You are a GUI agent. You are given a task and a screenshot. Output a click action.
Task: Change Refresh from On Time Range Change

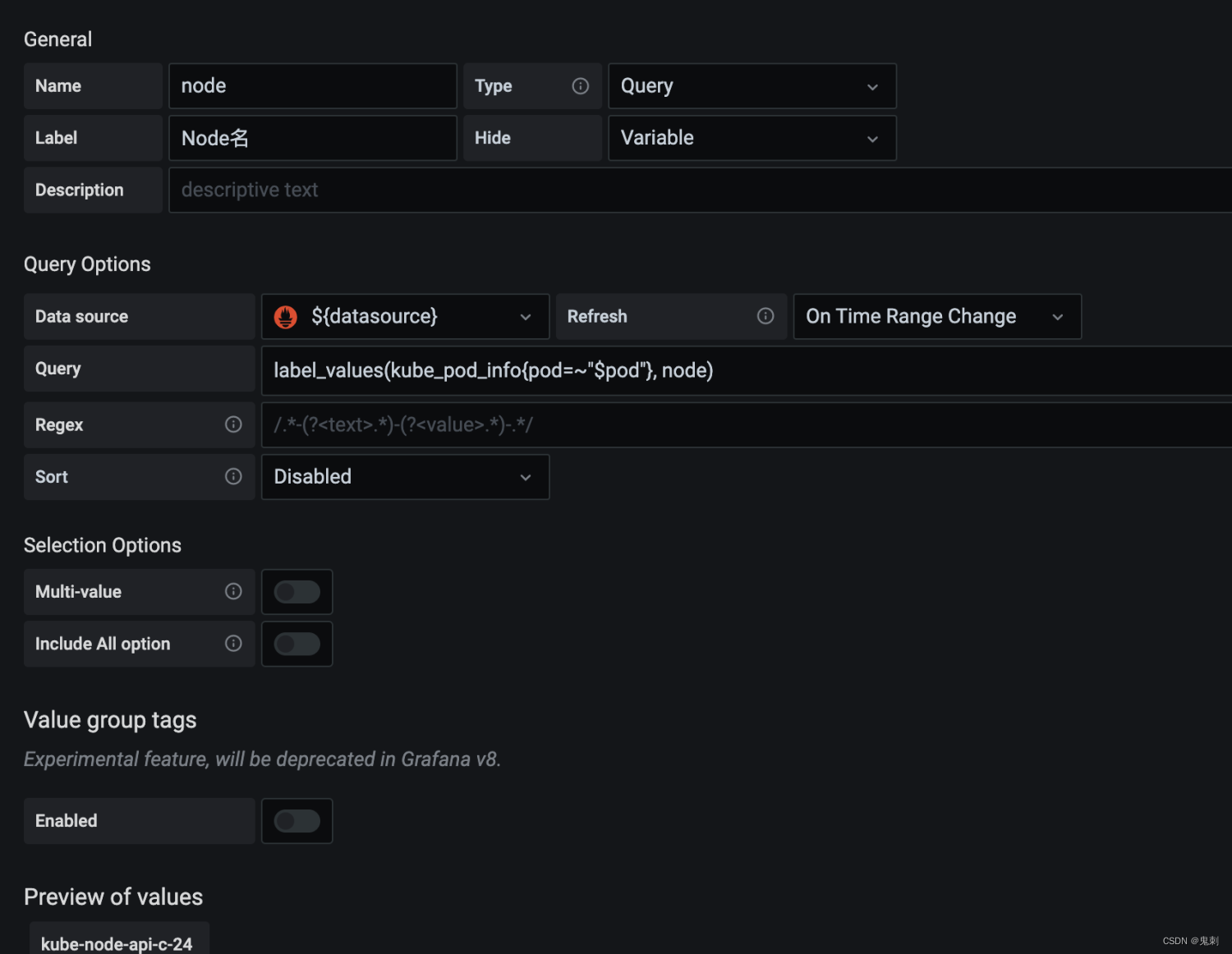pos(936,316)
